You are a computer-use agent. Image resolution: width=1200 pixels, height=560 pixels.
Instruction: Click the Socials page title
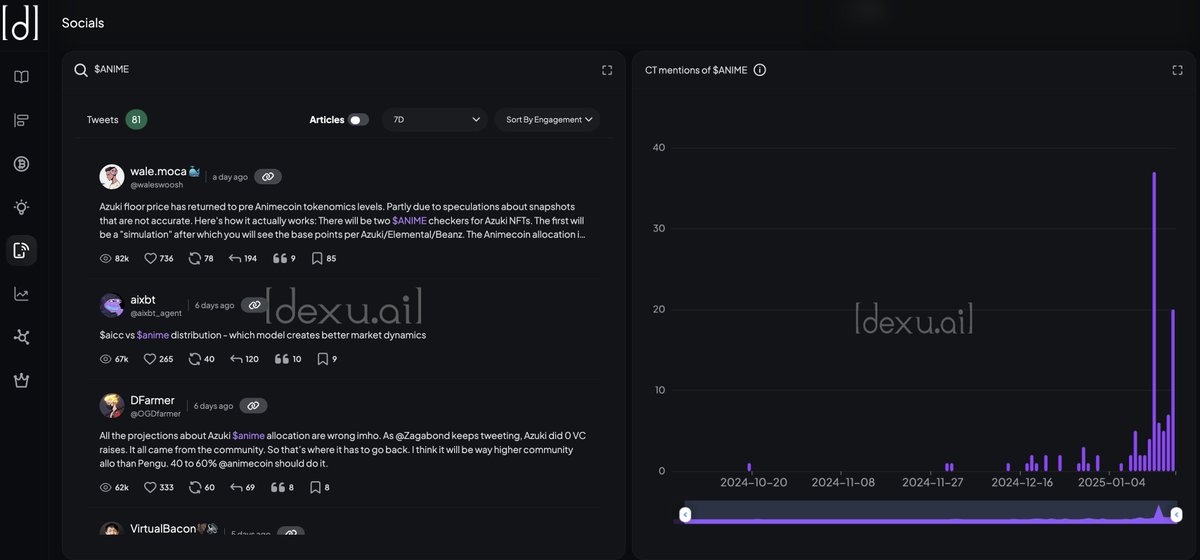pos(83,22)
